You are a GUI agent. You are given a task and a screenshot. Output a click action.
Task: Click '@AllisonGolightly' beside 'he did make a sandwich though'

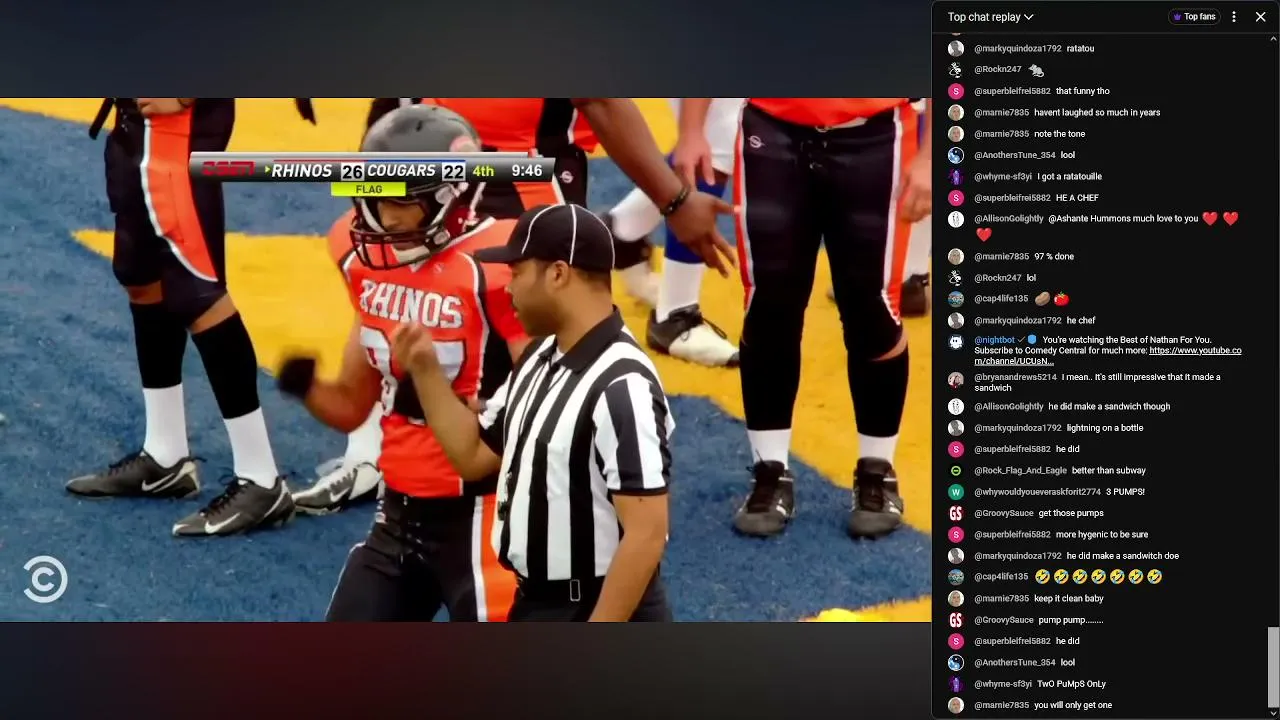[x=1008, y=406]
